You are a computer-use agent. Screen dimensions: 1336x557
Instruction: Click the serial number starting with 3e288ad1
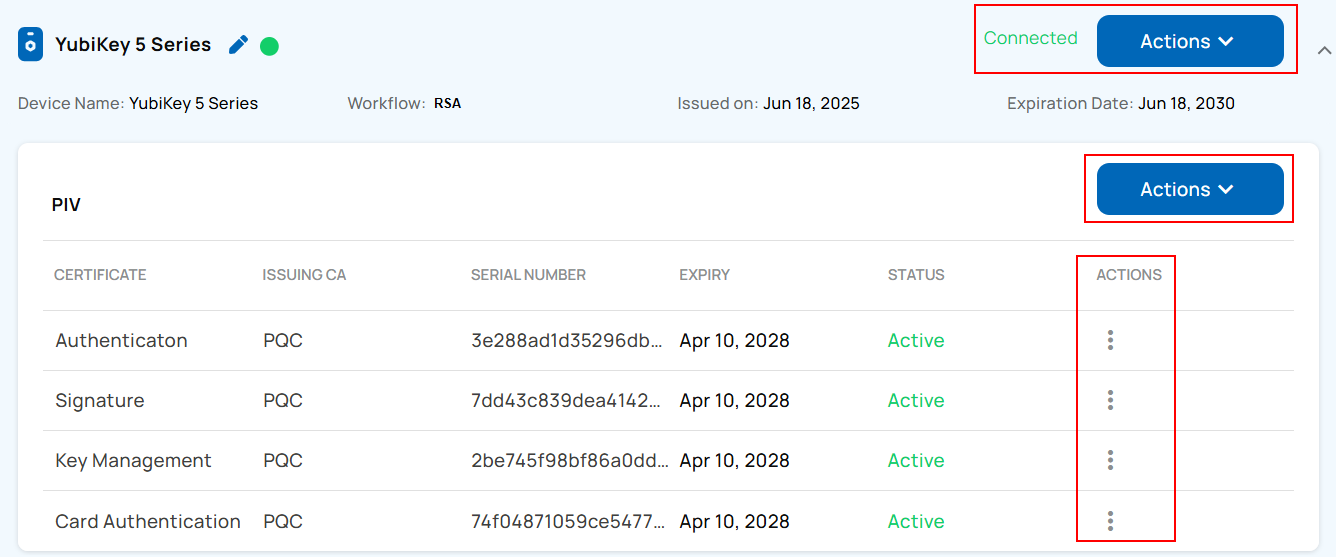click(566, 340)
